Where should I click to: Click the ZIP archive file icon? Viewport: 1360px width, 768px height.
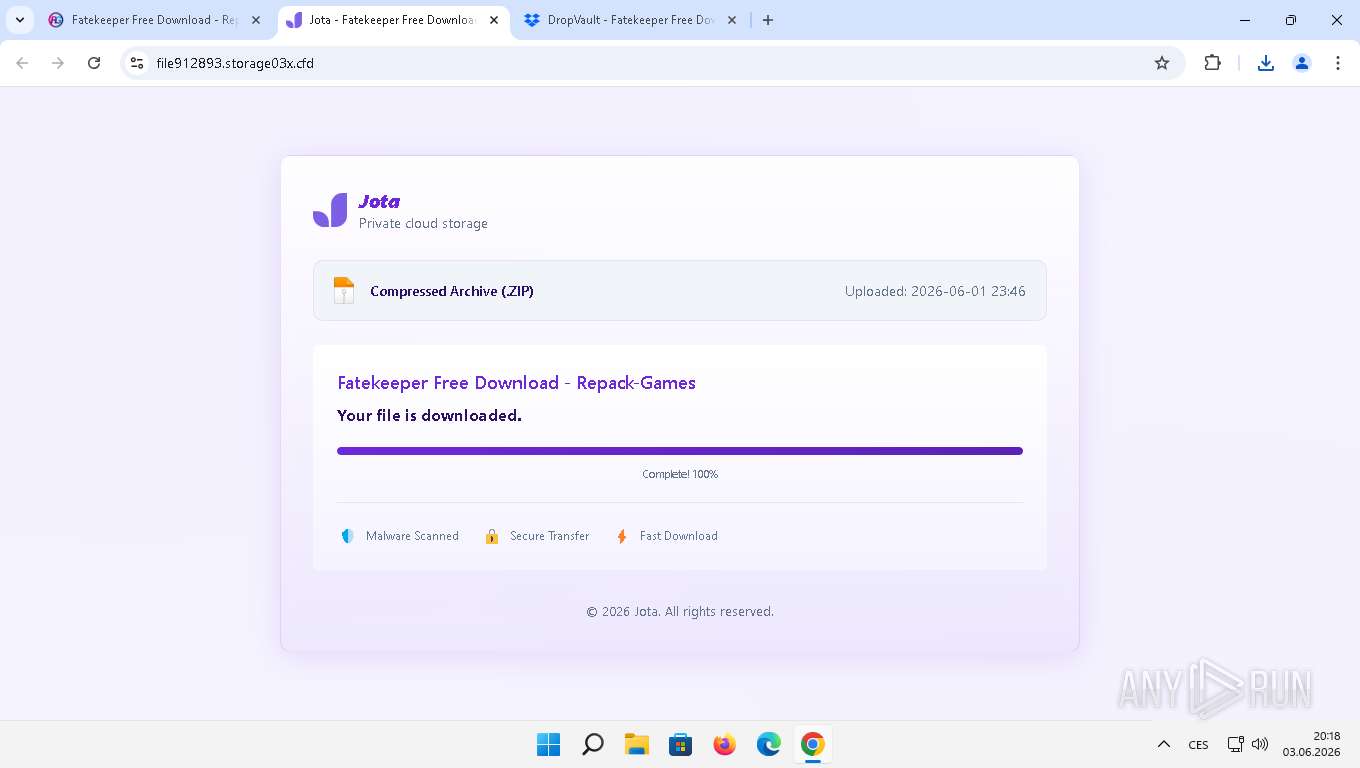point(344,291)
